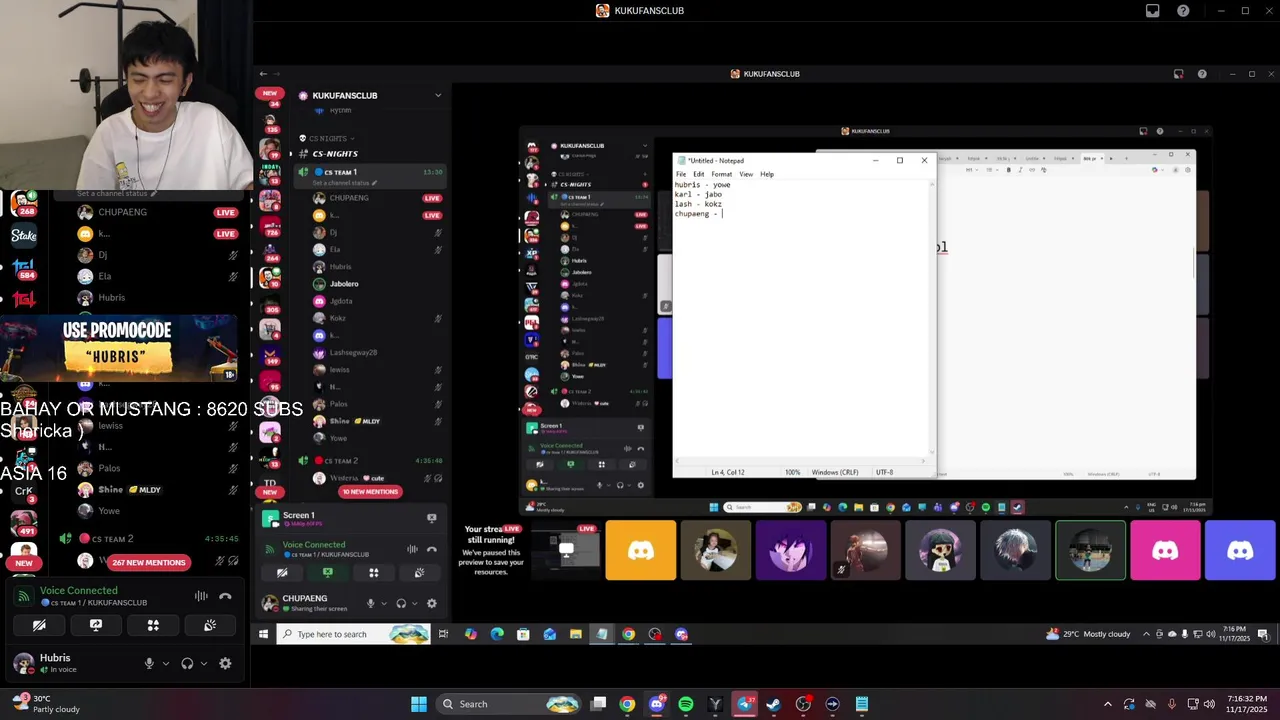Click the 10 NEW MENTIONS pill in the shared Discord

click(x=370, y=492)
